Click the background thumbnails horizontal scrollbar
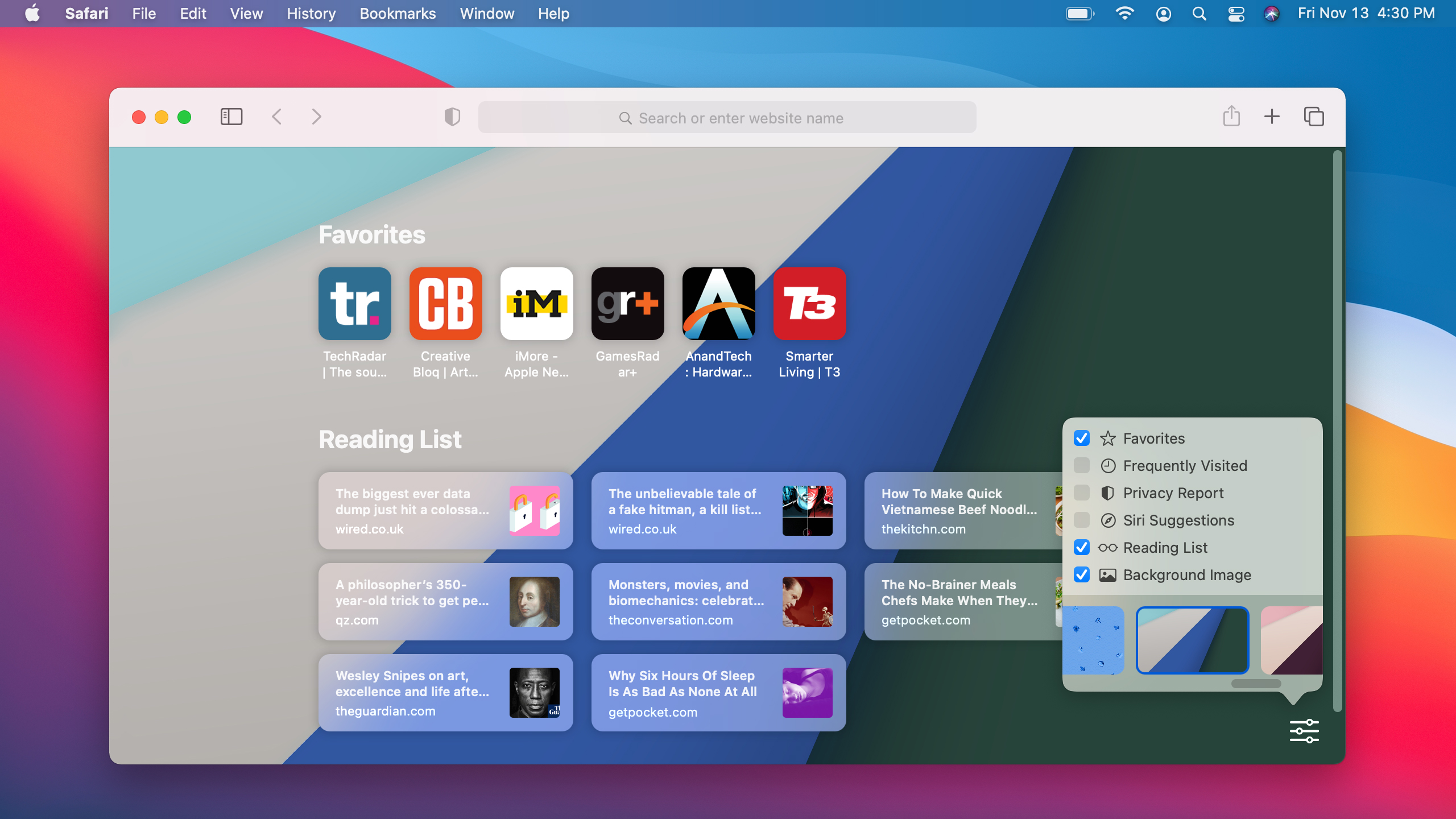 1256,684
